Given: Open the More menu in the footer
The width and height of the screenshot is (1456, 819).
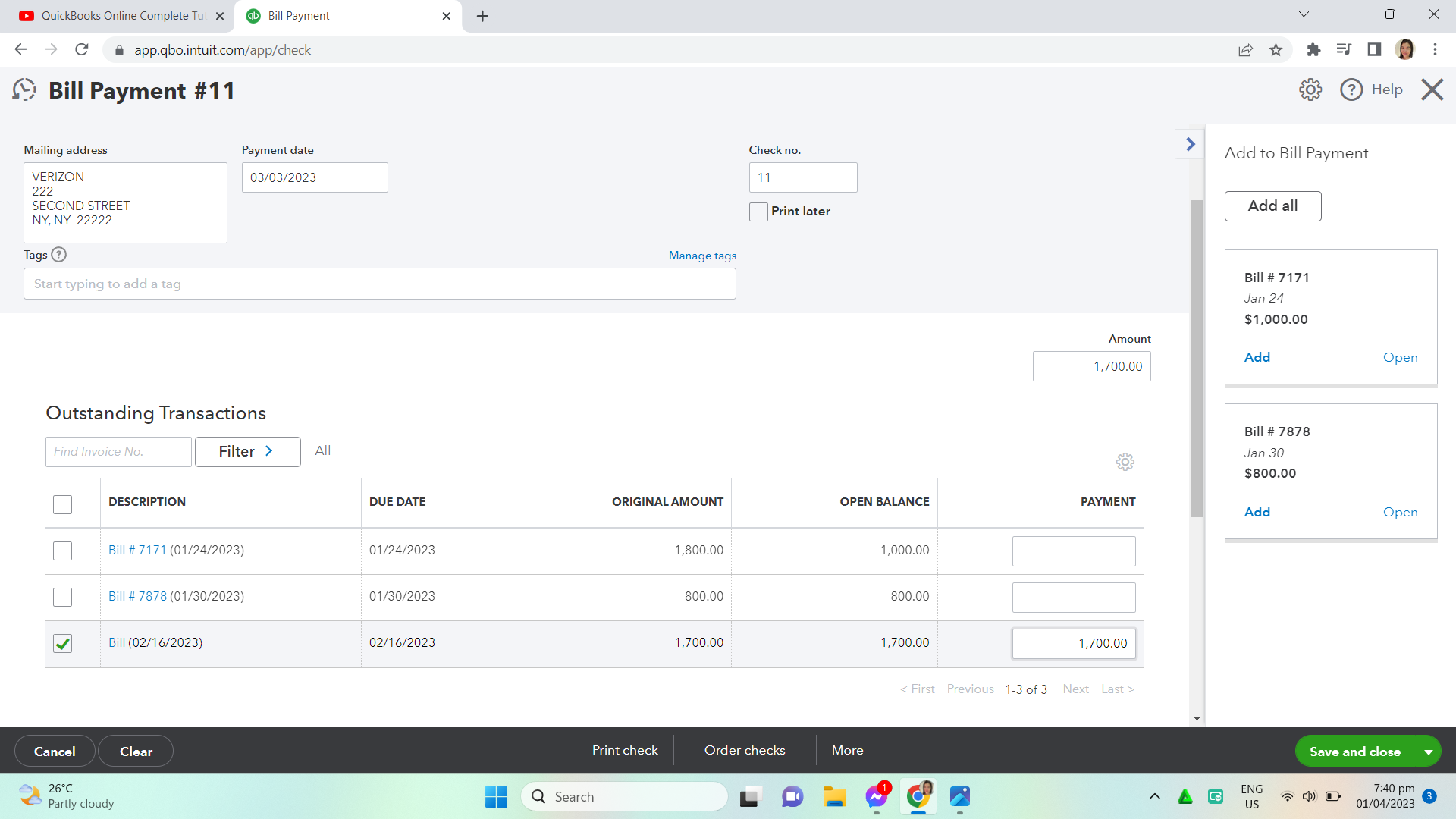Looking at the screenshot, I should (847, 750).
